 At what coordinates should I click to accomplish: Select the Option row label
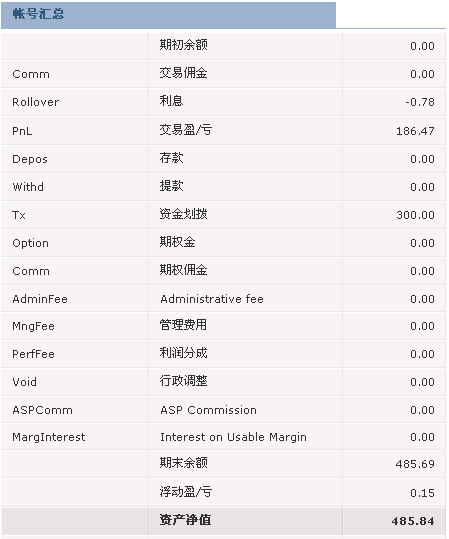30,243
